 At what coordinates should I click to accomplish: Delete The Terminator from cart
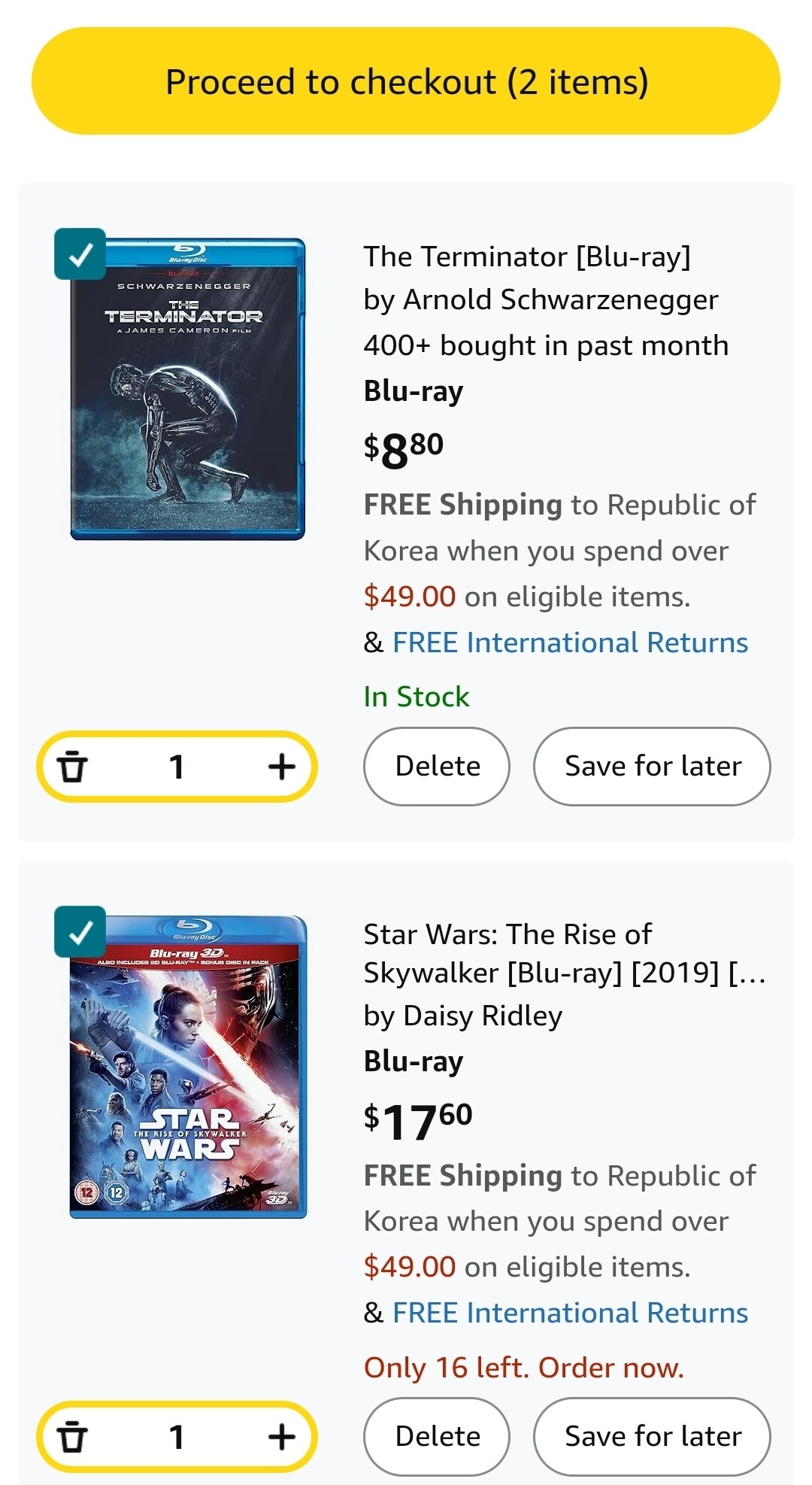coord(437,766)
